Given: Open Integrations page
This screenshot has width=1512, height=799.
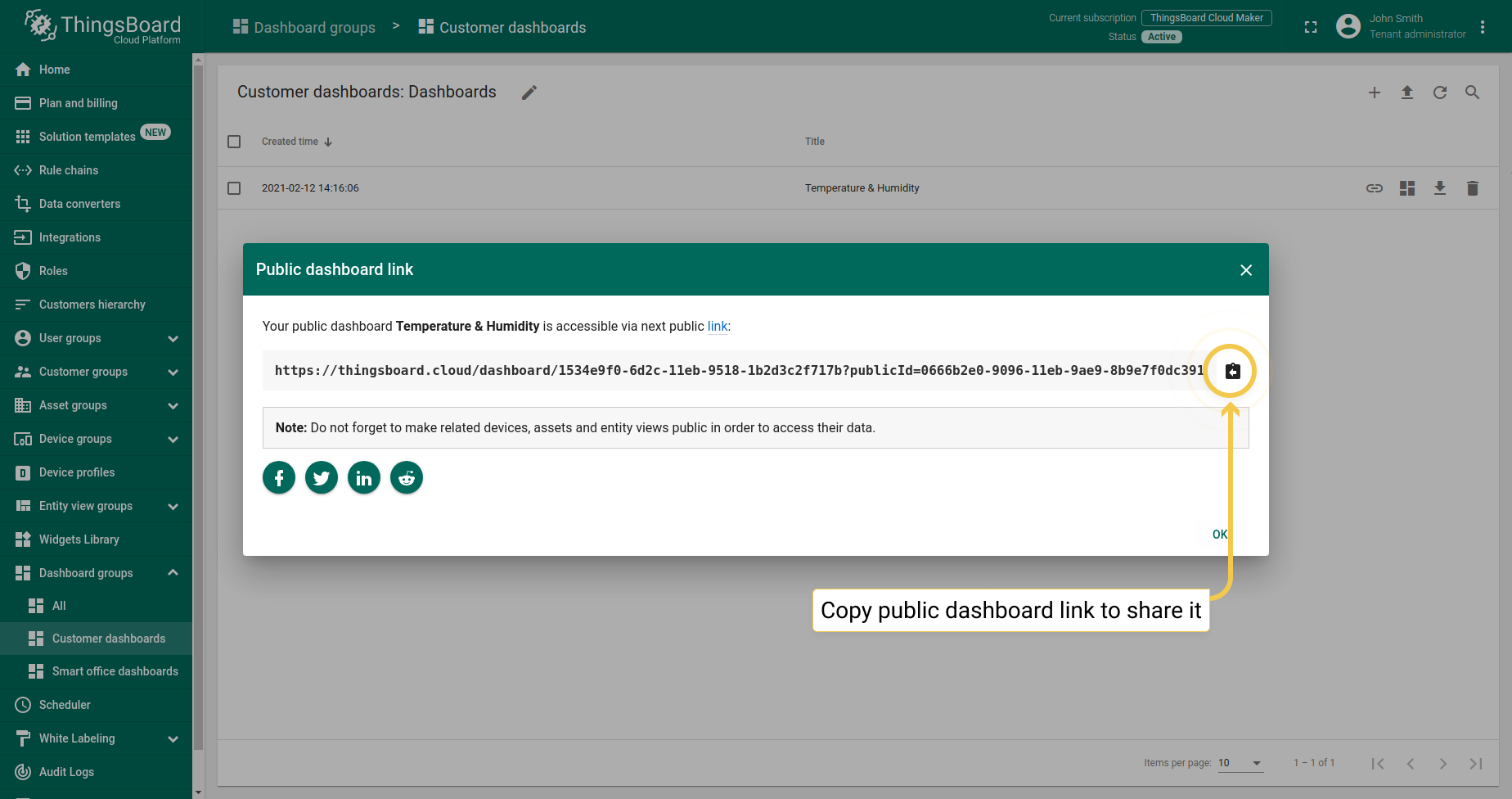Looking at the screenshot, I should point(97,237).
